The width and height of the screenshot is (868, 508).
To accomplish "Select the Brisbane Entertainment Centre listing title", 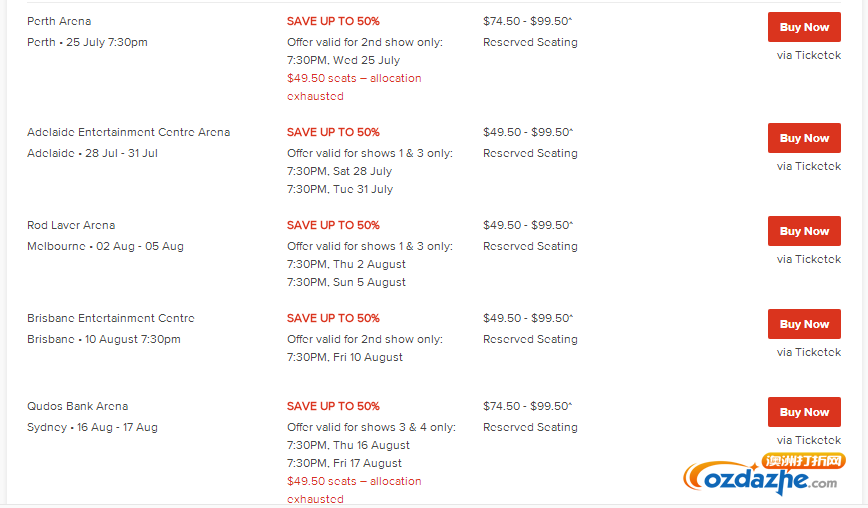I will [111, 318].
